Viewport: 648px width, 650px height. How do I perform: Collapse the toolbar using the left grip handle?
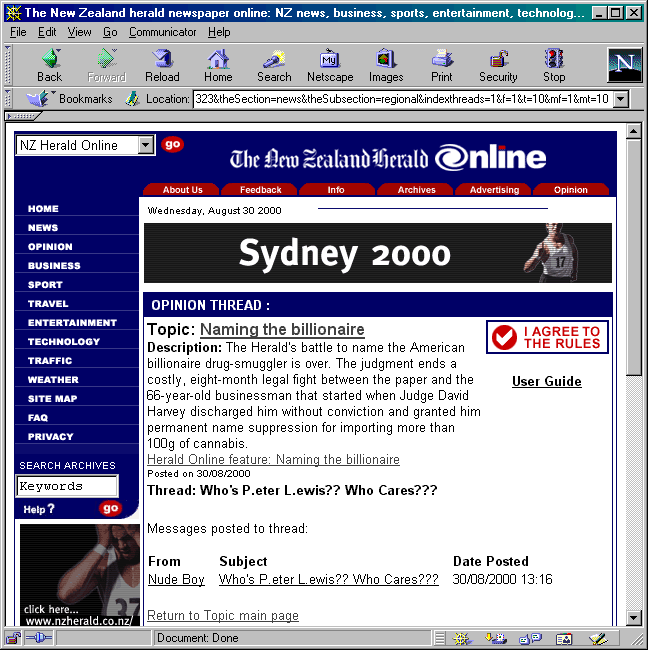pyautogui.click(x=9, y=64)
